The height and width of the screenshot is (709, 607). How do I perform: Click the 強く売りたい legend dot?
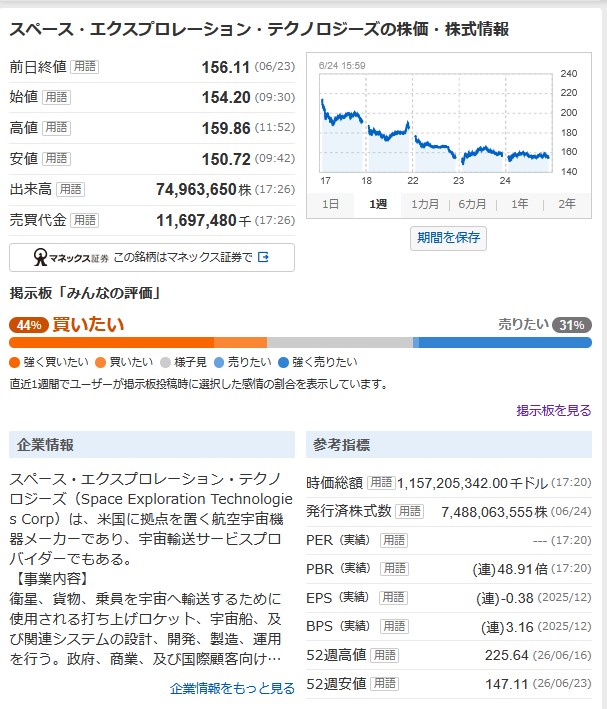pos(284,363)
